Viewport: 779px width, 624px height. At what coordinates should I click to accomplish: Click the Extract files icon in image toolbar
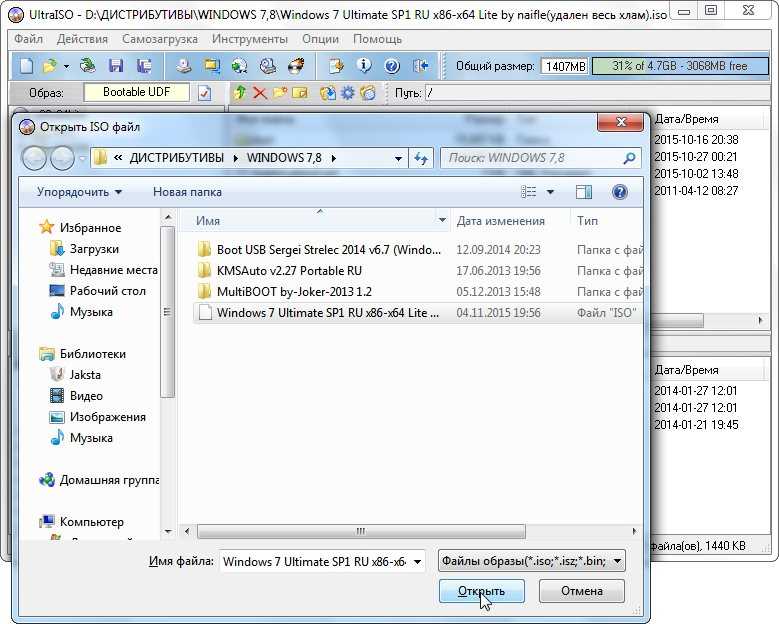pyautogui.click(x=328, y=92)
